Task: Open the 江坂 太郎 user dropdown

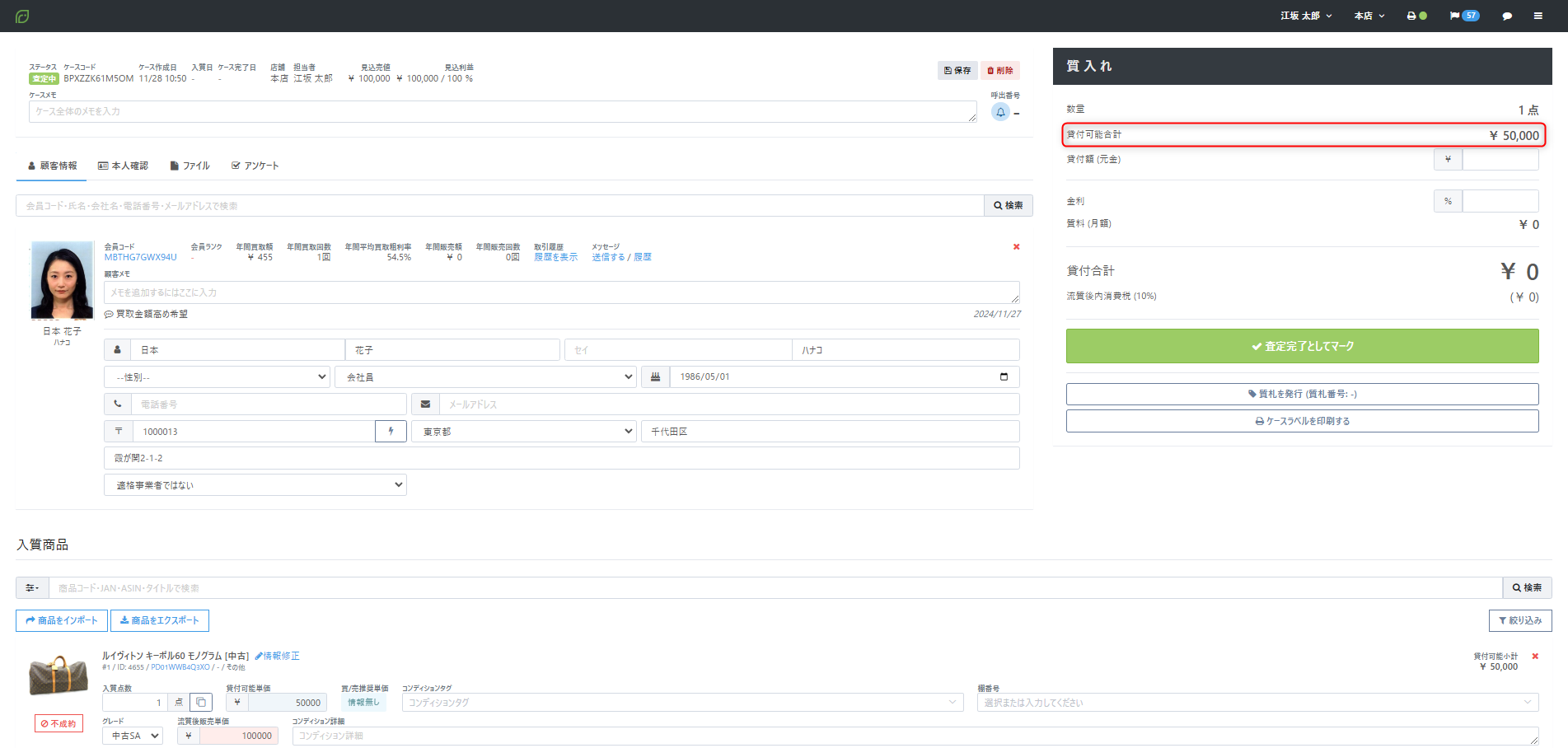Action: pyautogui.click(x=1306, y=16)
